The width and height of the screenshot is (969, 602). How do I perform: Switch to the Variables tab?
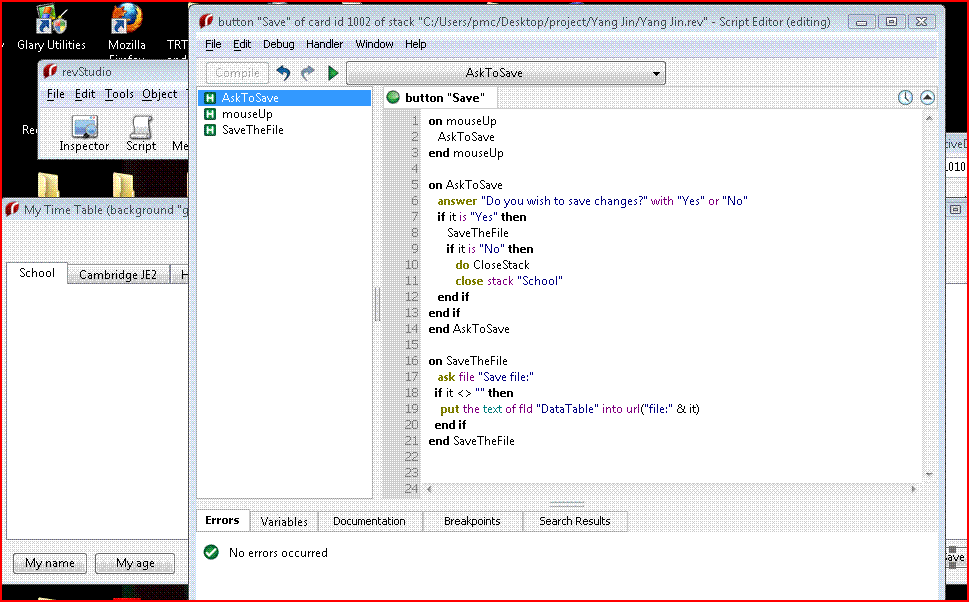click(284, 521)
